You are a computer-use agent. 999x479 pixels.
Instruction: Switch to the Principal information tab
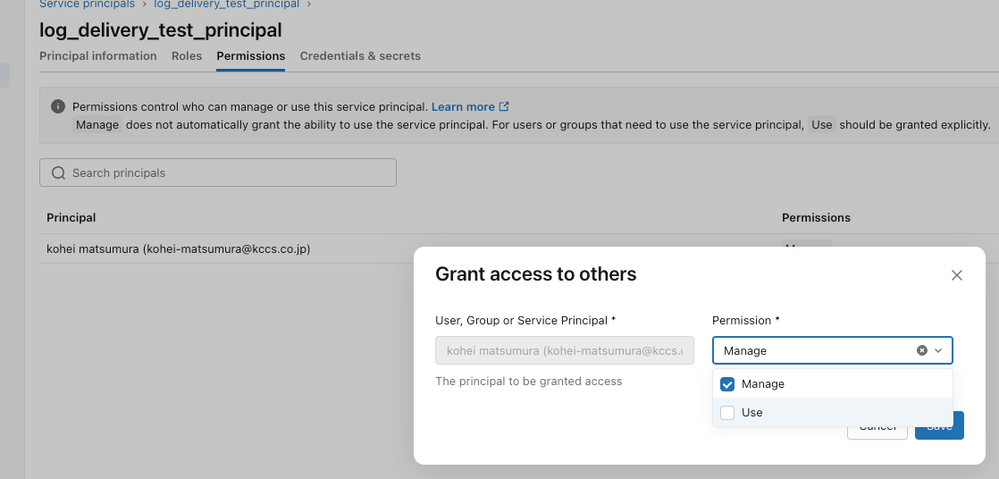coord(98,56)
